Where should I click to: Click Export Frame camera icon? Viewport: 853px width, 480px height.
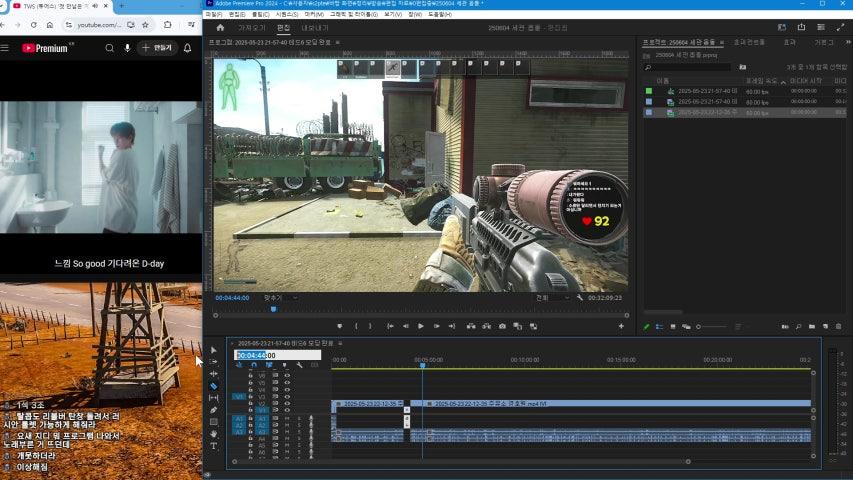tap(502, 326)
